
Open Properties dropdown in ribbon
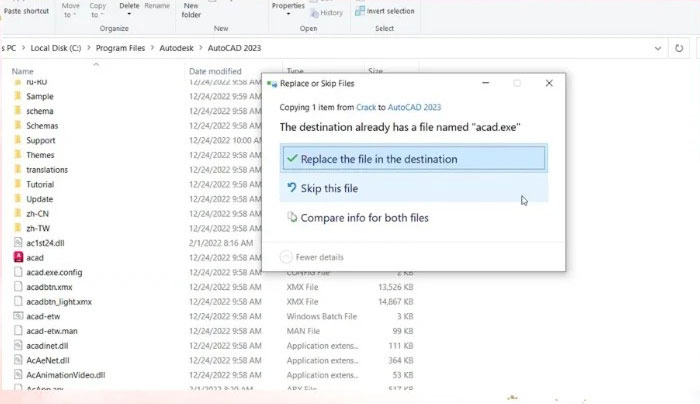(x=288, y=9)
